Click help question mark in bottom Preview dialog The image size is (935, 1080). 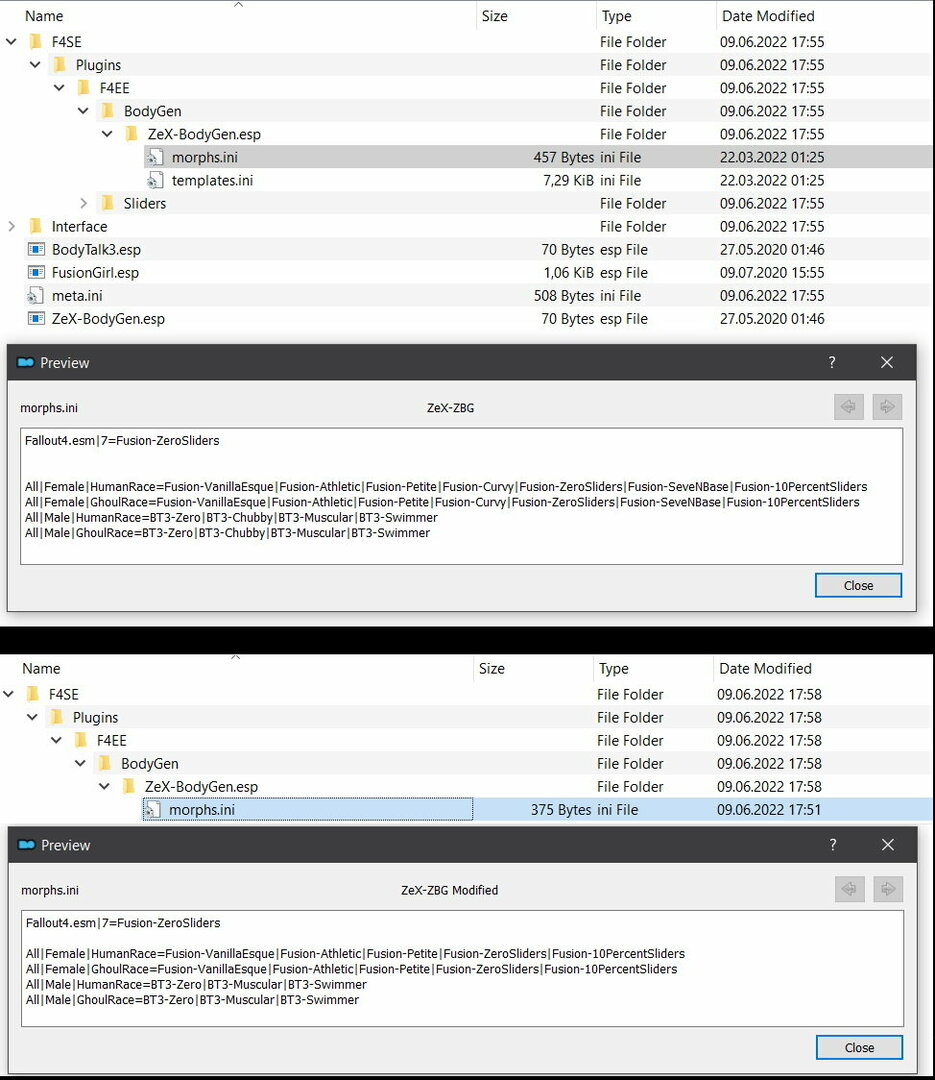tap(833, 844)
